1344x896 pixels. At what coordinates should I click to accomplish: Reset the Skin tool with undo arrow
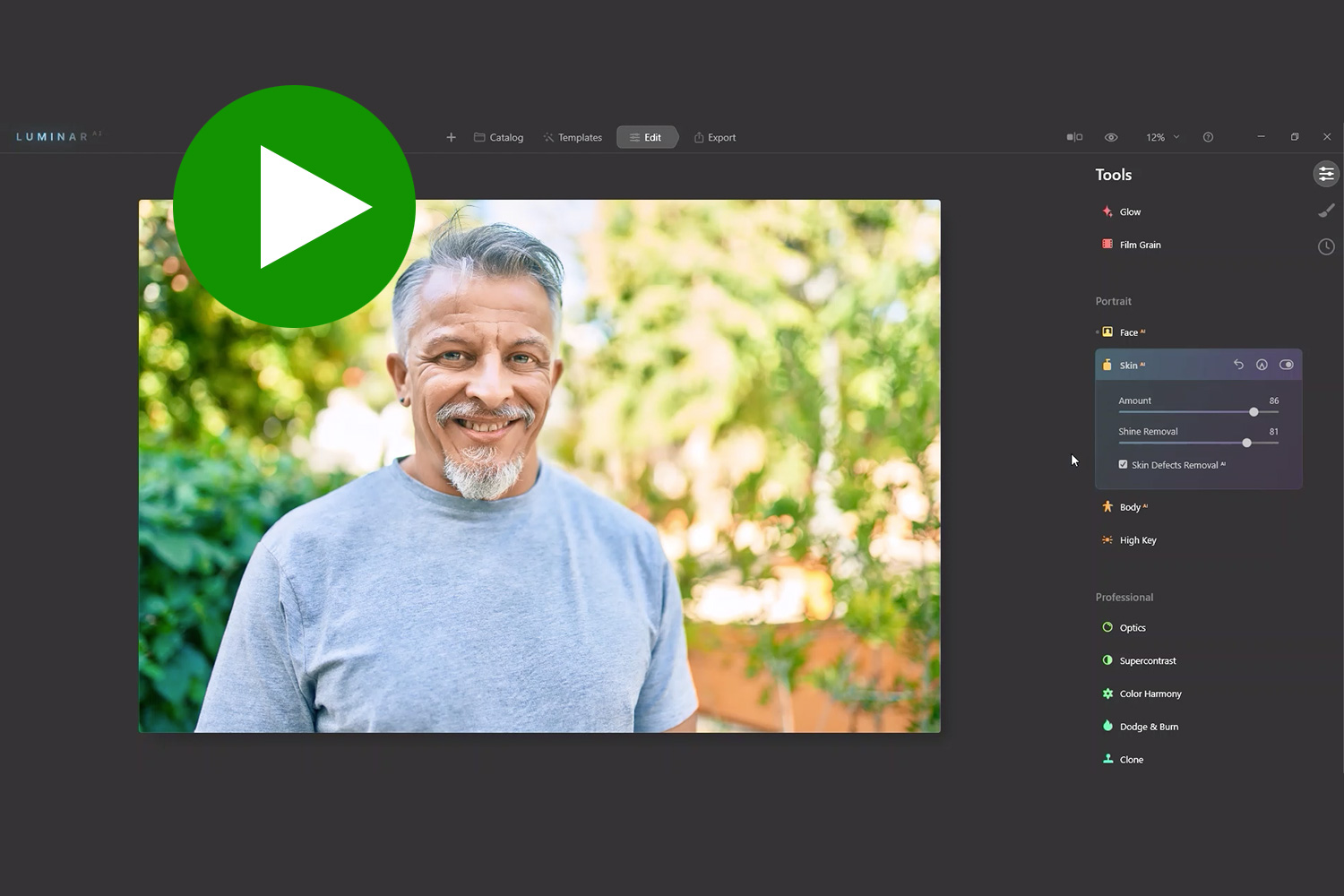pos(1238,365)
